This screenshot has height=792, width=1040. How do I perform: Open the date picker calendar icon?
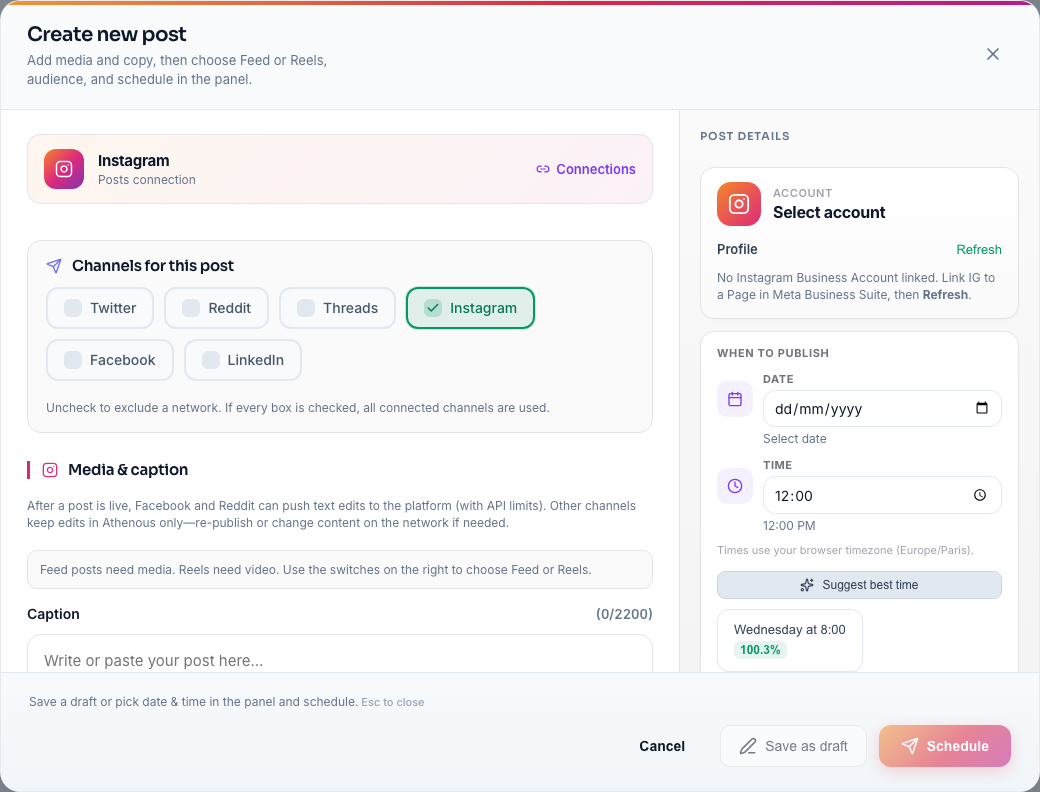[x=981, y=408]
